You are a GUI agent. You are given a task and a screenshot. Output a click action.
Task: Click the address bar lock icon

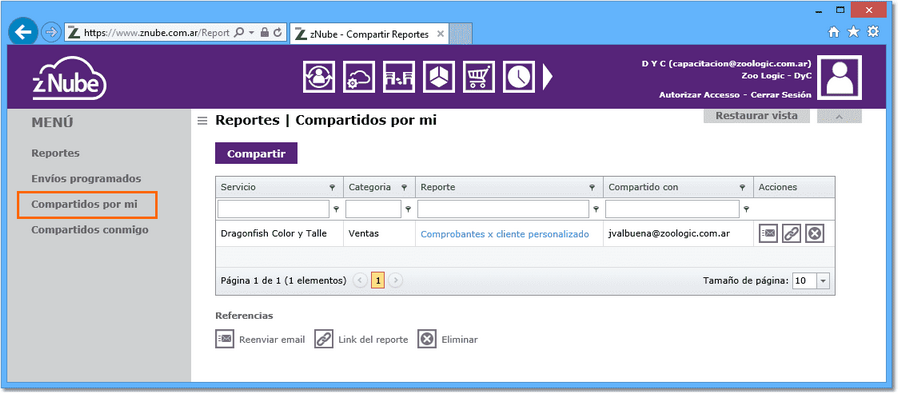265,33
